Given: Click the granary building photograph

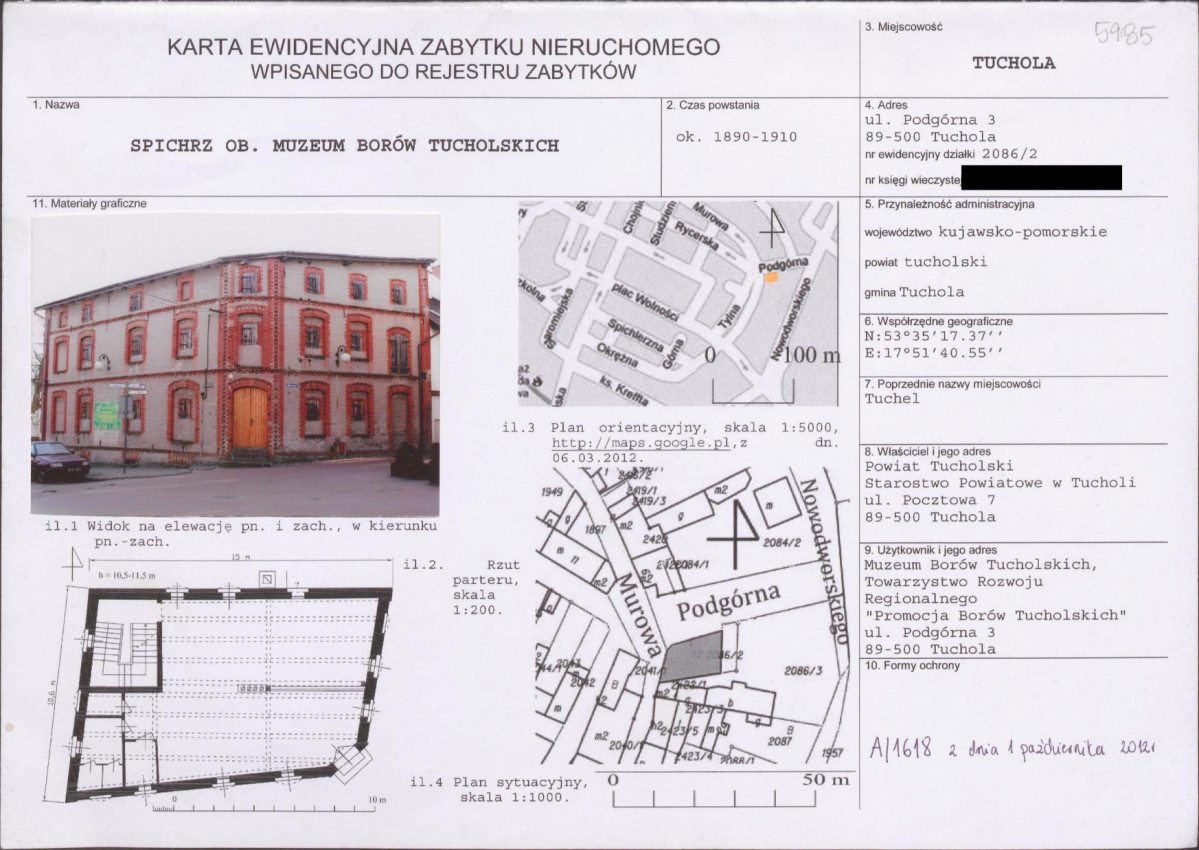Looking at the screenshot, I should [x=236, y=365].
